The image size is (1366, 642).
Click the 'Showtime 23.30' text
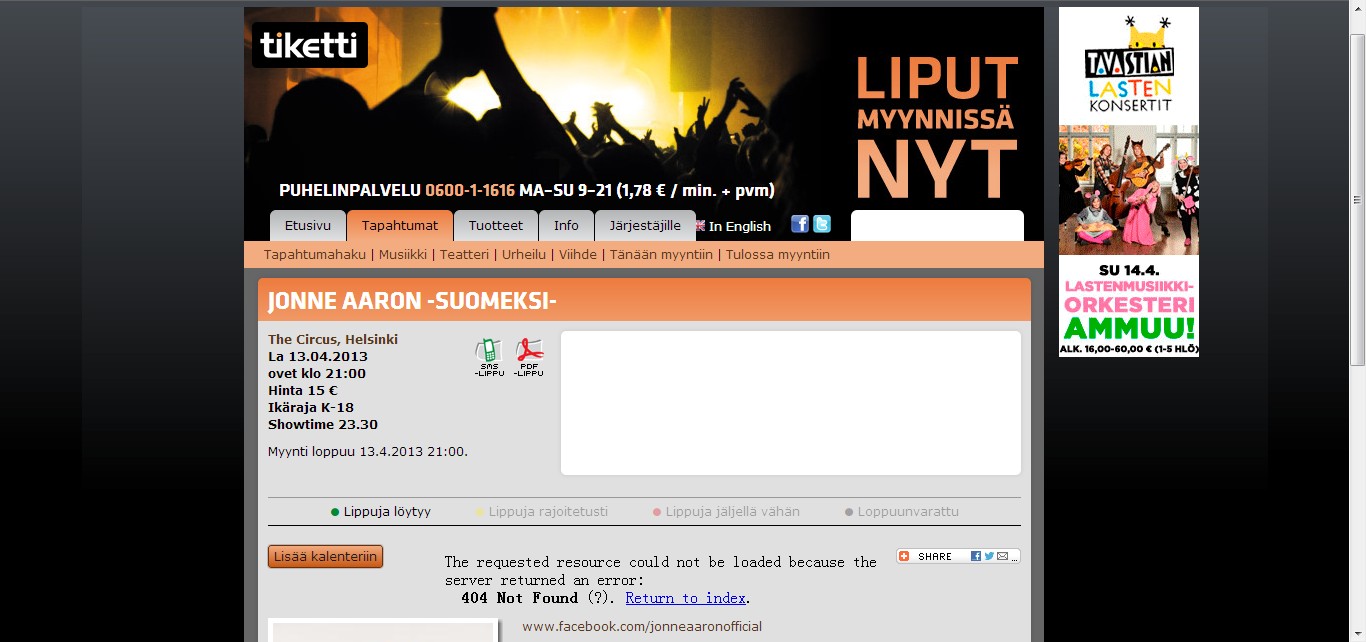click(323, 424)
